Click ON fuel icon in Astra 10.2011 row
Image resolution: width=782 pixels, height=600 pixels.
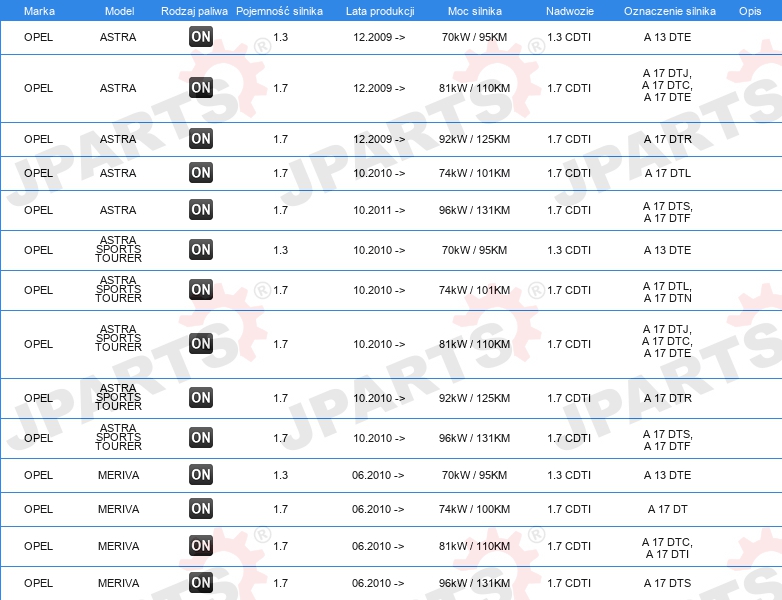tap(201, 209)
